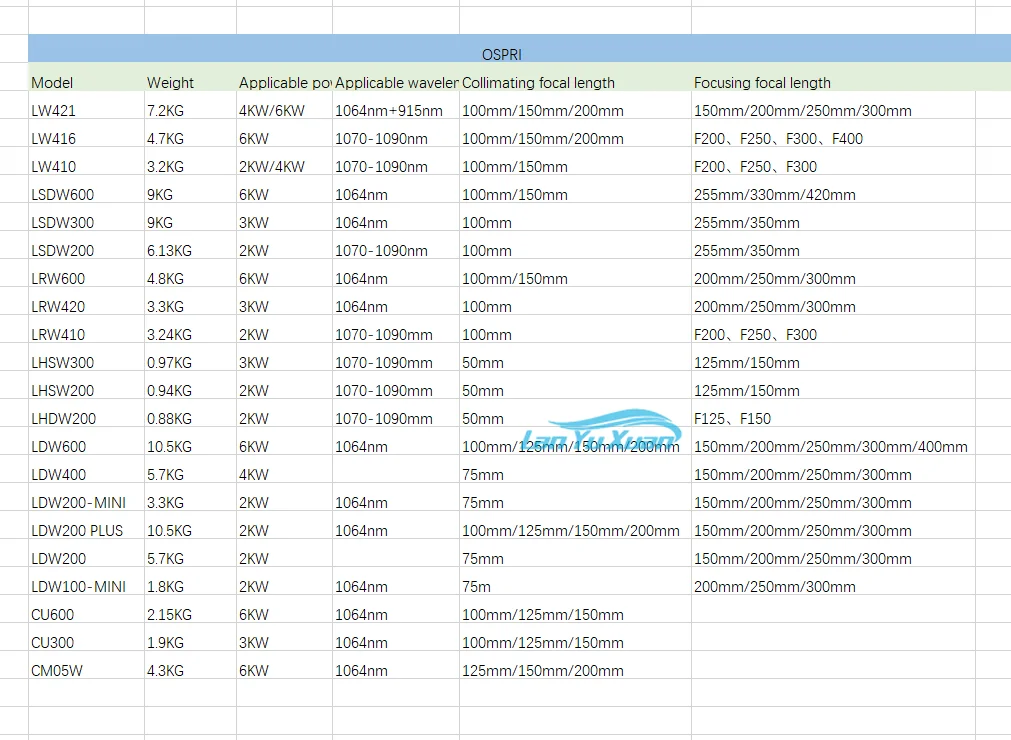This screenshot has height=740, width=1011.
Task: Click the 0.94KG weight cell
Action: [190, 385]
